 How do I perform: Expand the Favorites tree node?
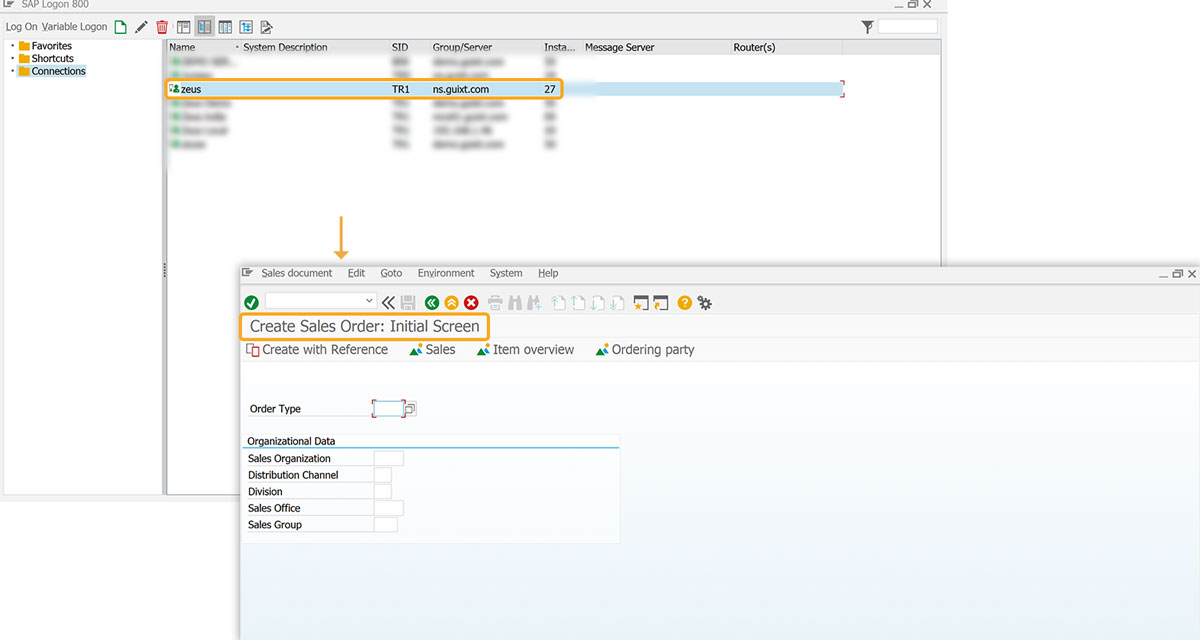click(x=12, y=46)
